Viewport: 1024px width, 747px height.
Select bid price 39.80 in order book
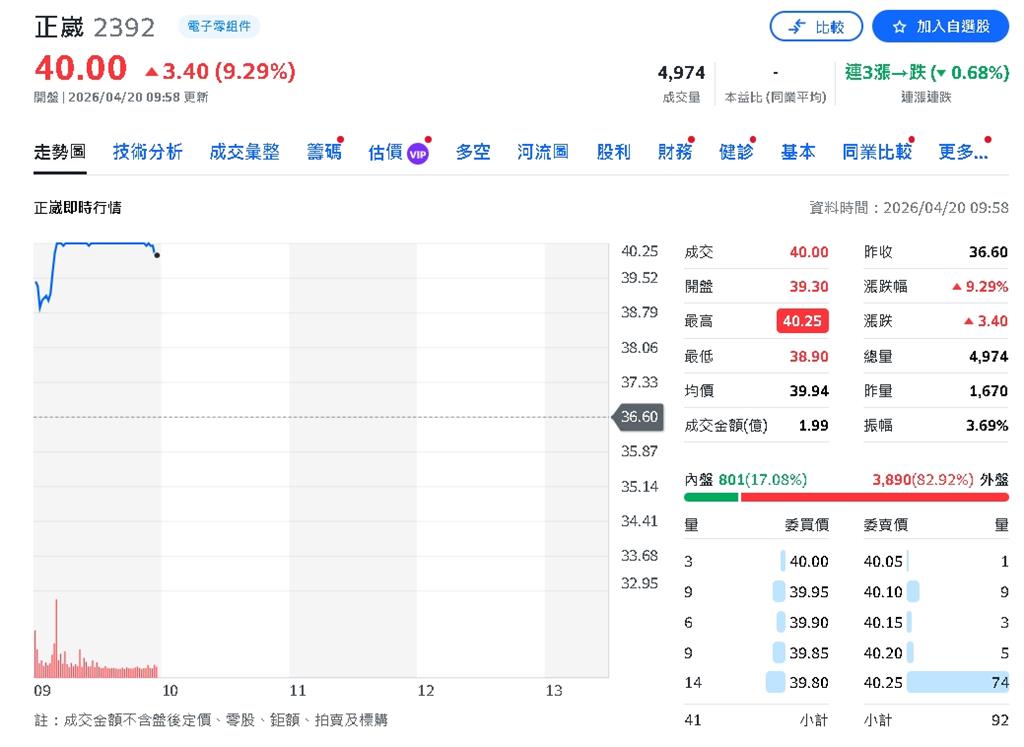[808, 682]
